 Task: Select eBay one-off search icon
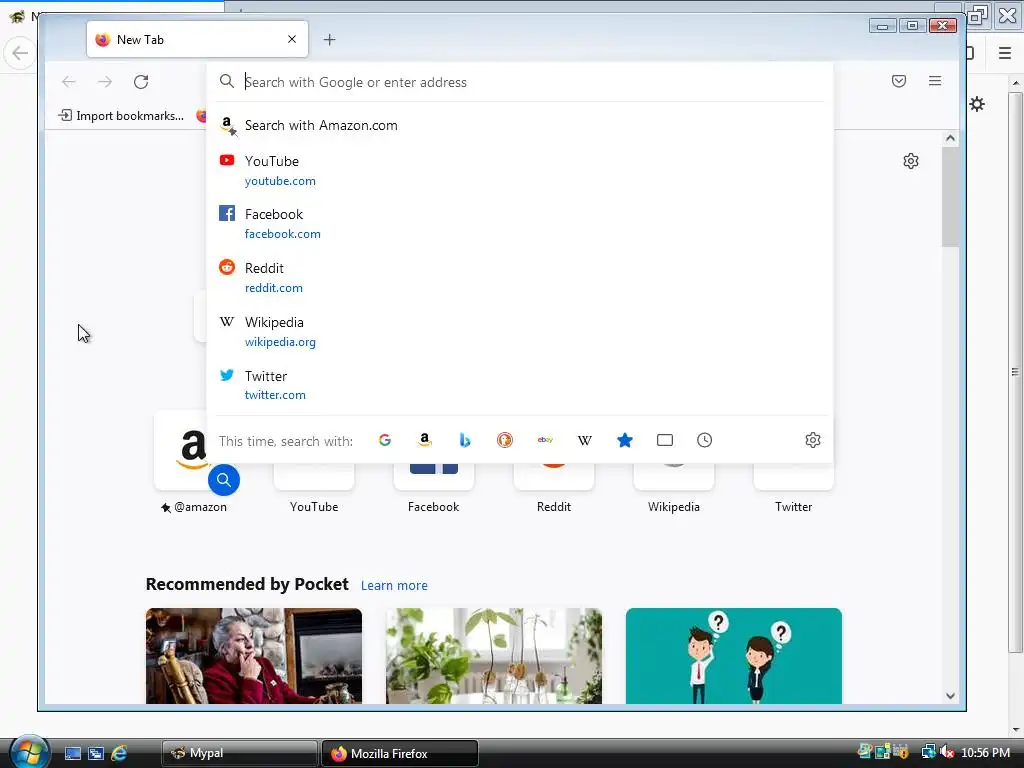pos(545,440)
